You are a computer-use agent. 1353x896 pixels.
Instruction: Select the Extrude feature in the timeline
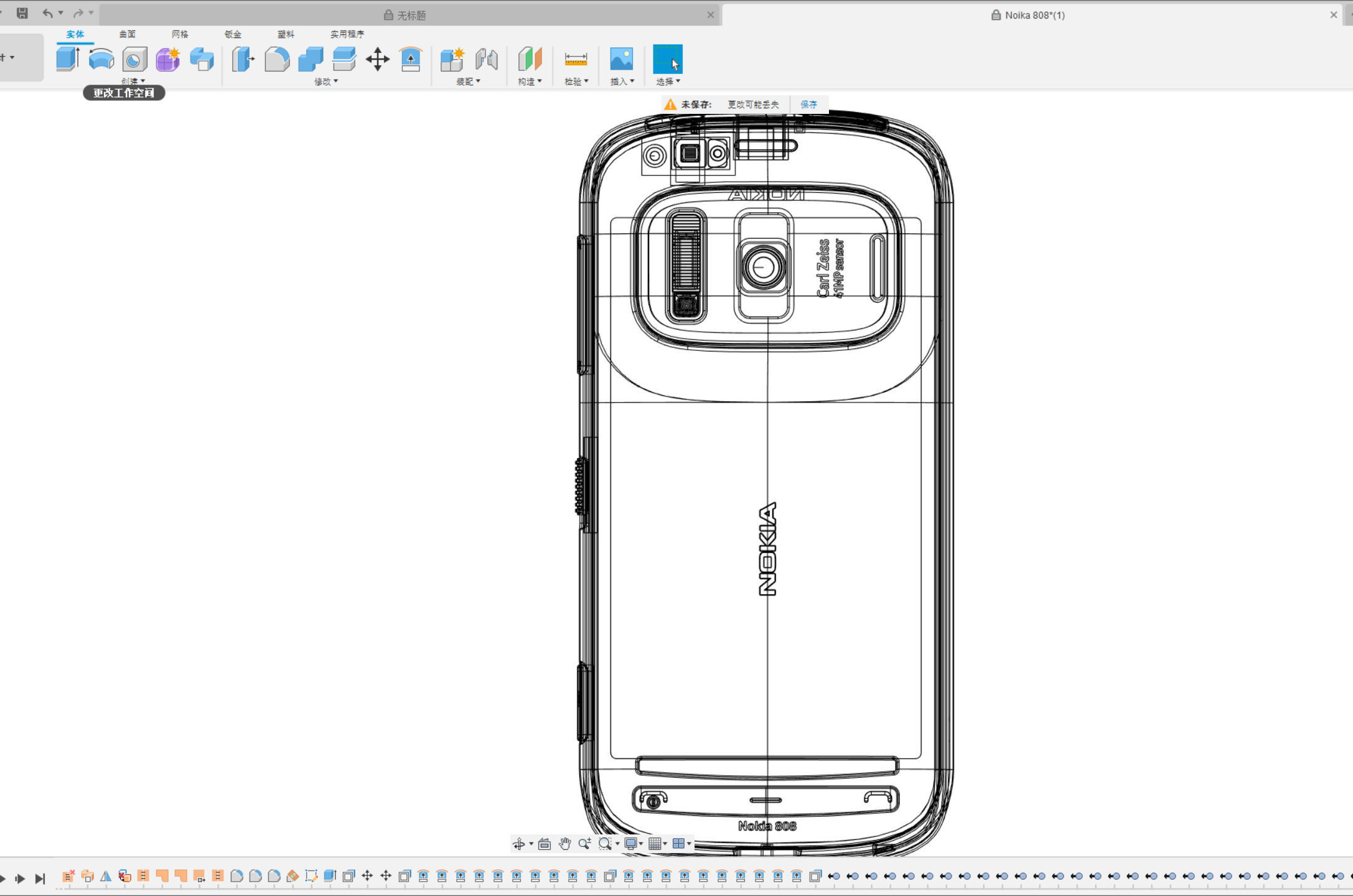(330, 876)
